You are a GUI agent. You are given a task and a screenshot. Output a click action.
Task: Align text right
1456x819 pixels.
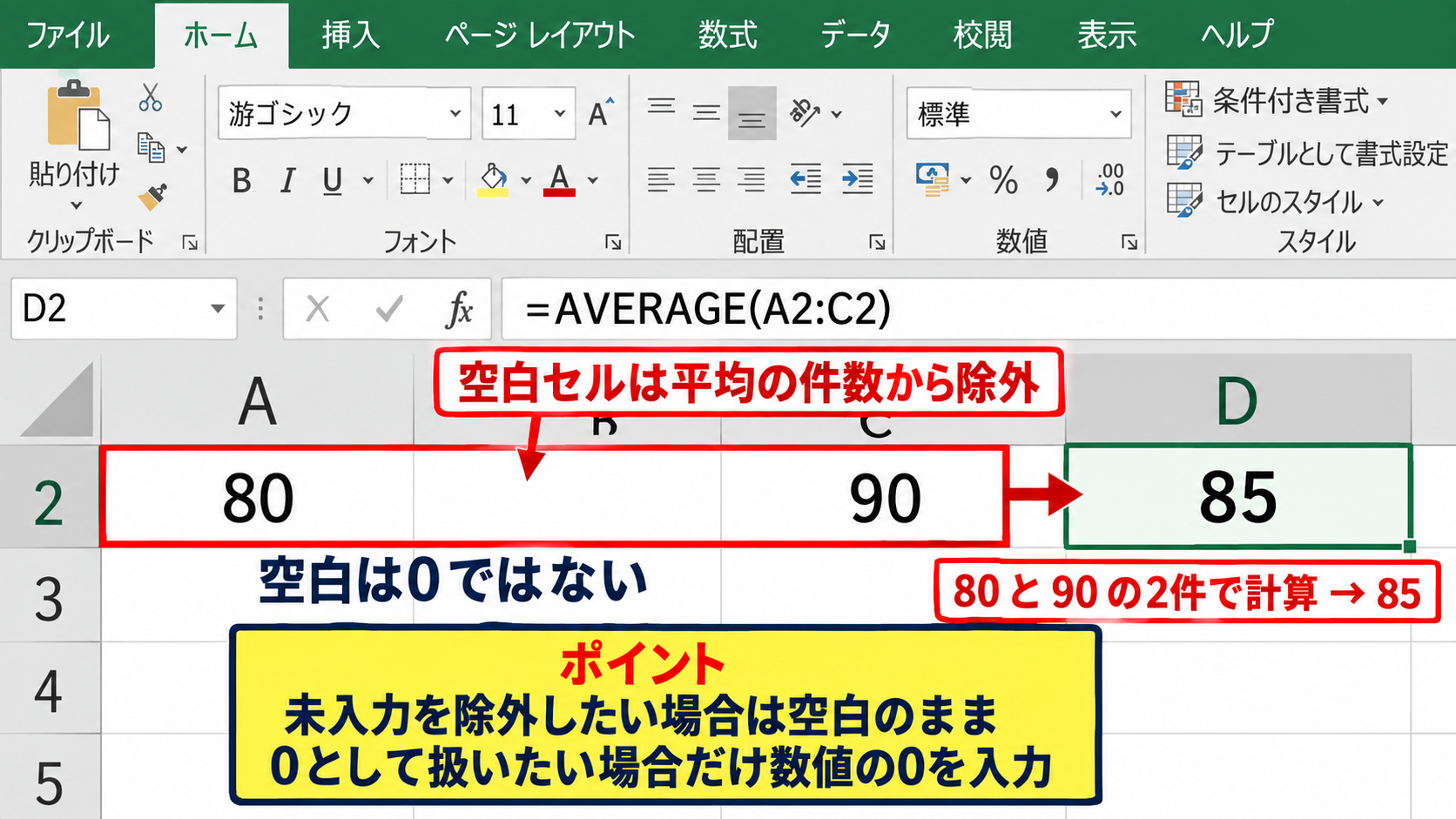point(751,179)
